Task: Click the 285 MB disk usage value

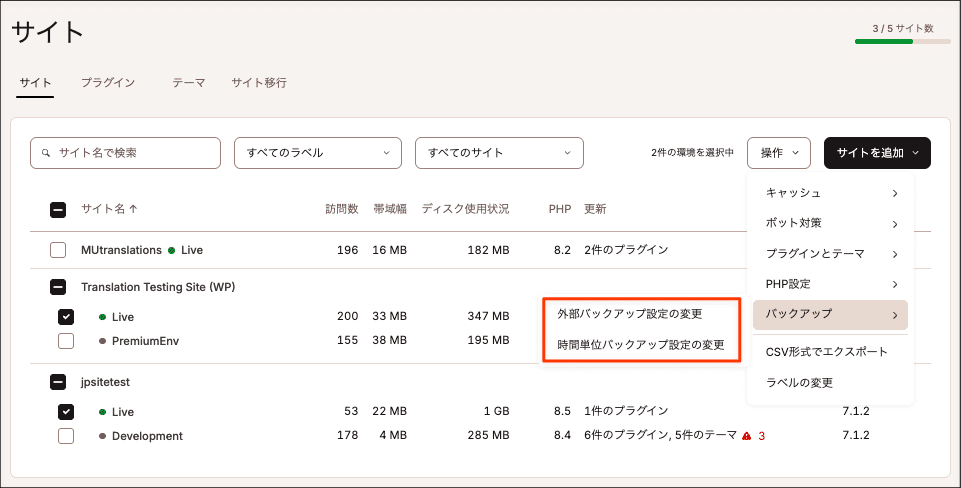Action: coord(488,435)
